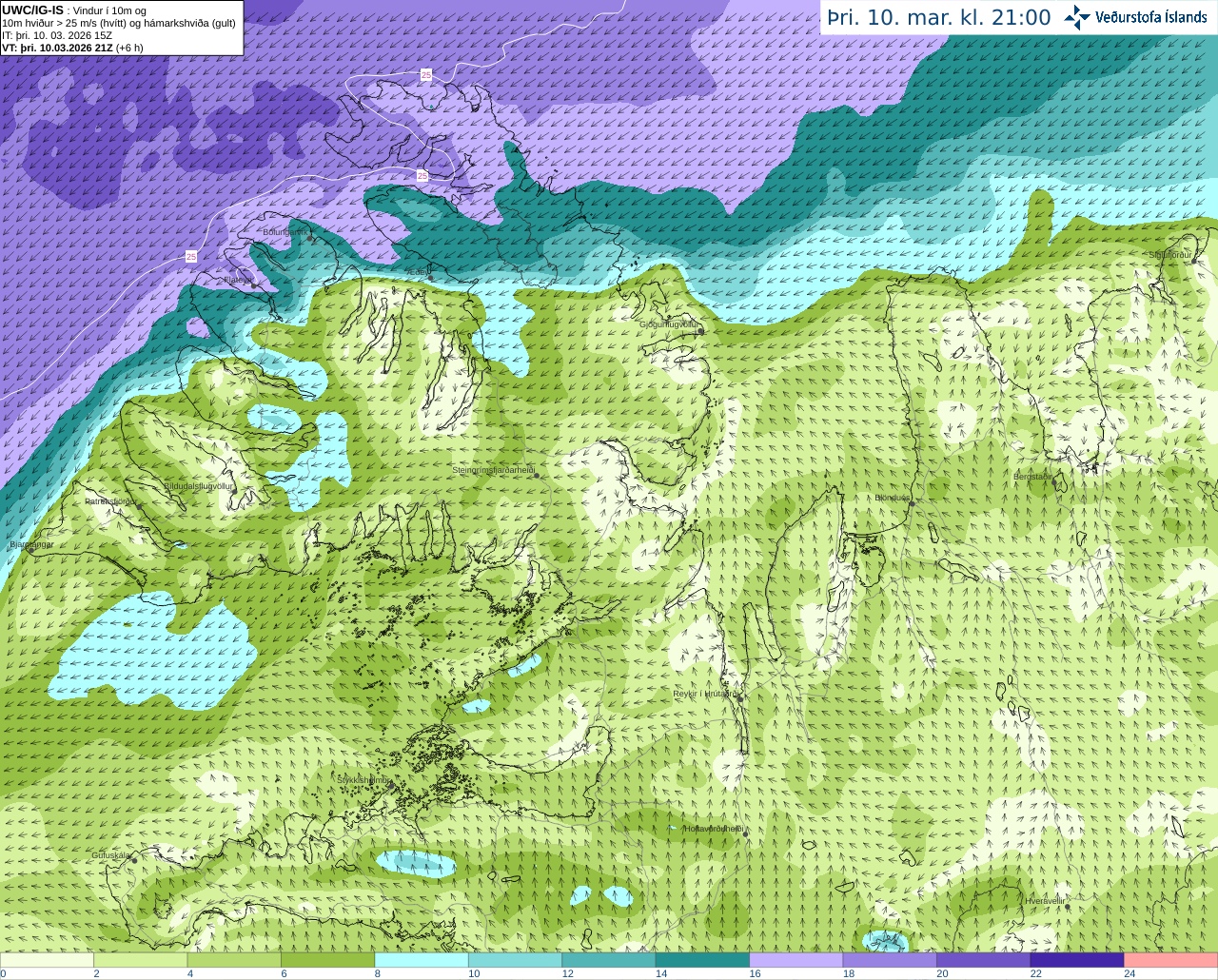The width and height of the screenshot is (1218, 980).
Task: Click the legend scale value 10
Action: pos(474,973)
